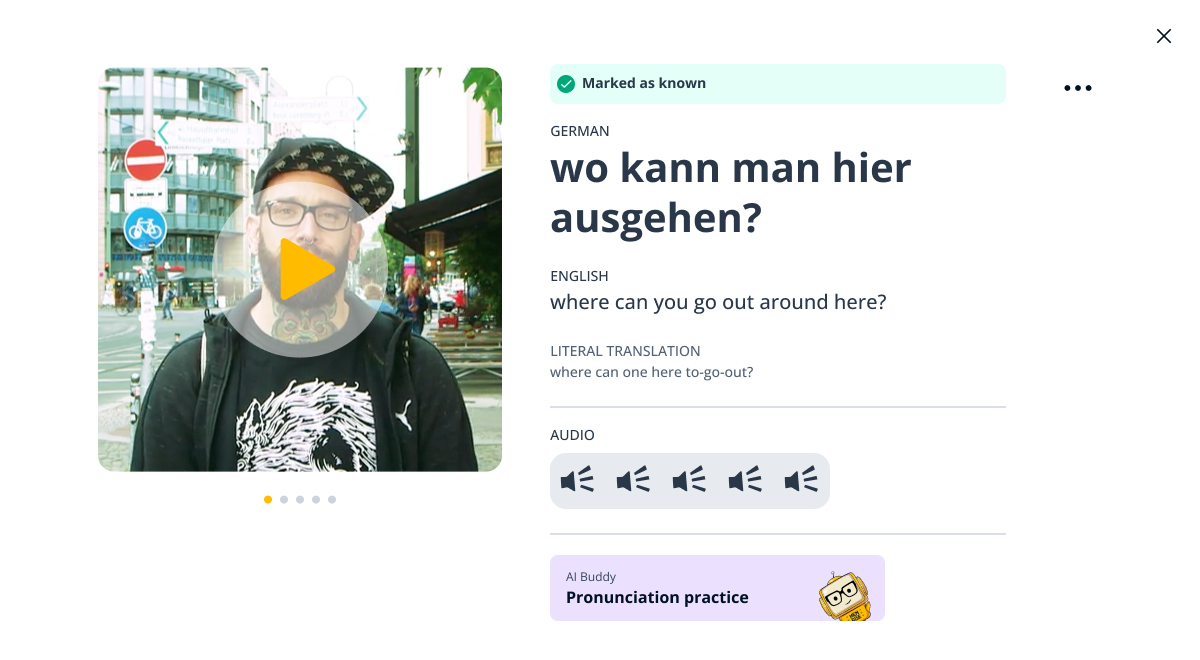Open the three-dots more options menu
This screenshot has width=1200, height=660.
(1078, 88)
